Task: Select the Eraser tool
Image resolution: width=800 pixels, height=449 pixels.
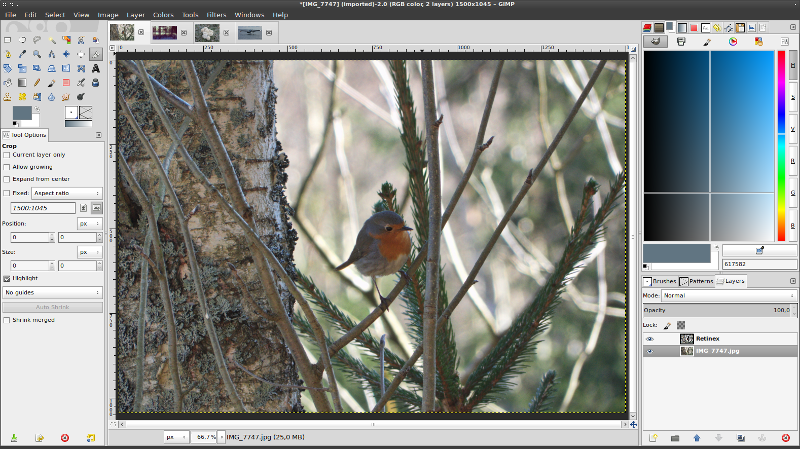Action: tap(66, 83)
